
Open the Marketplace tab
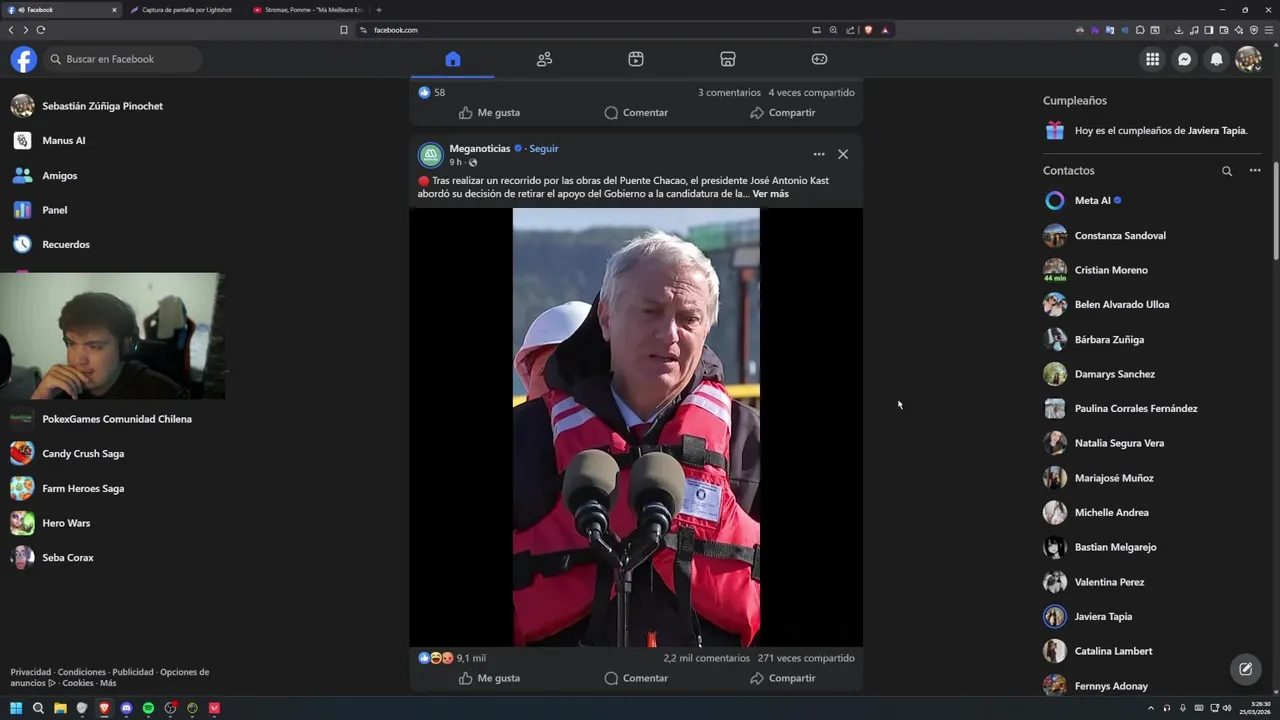click(728, 59)
